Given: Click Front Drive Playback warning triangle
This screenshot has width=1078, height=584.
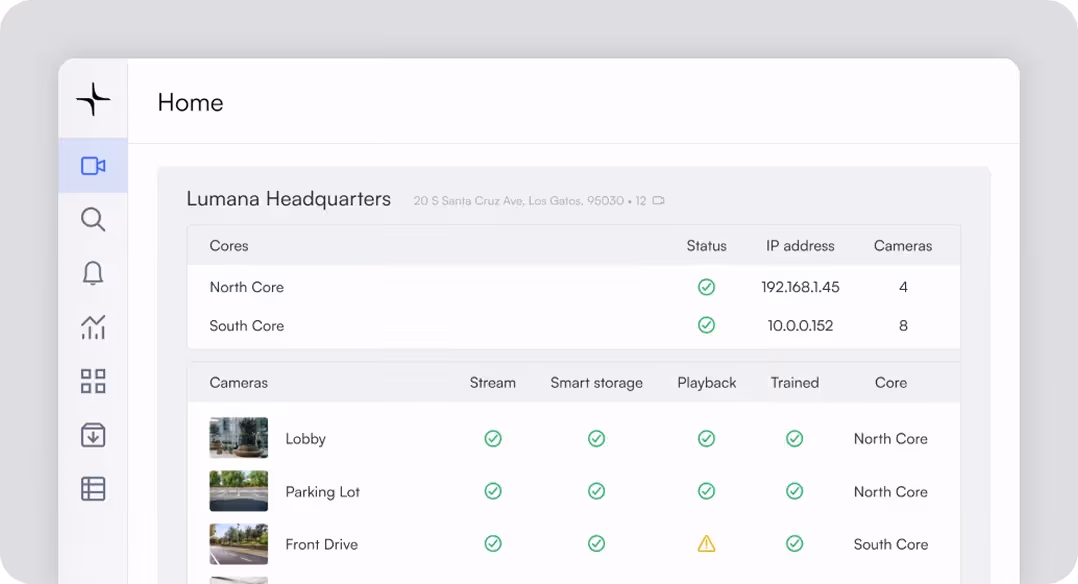Looking at the screenshot, I should (x=706, y=543).
